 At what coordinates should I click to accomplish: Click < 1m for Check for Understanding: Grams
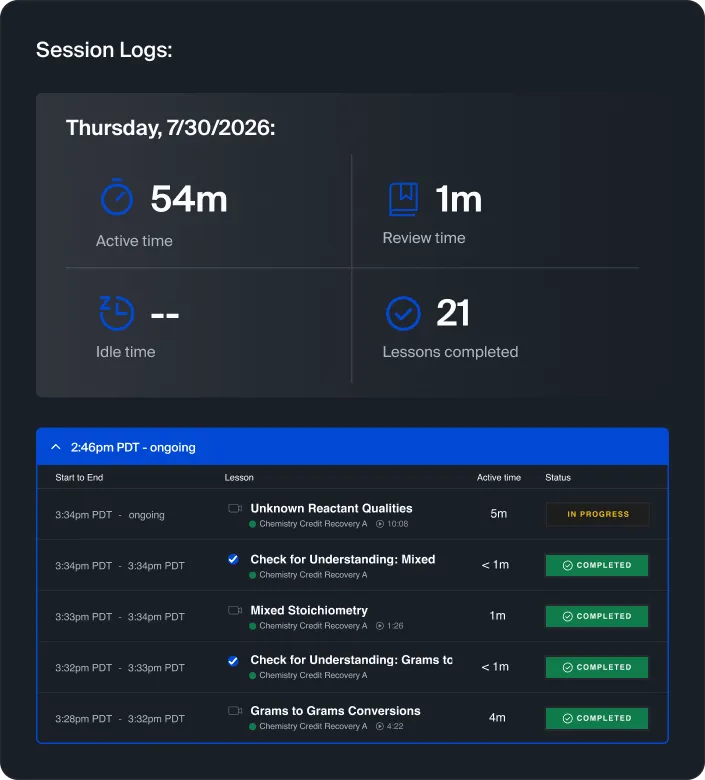pyautogui.click(x=495, y=667)
